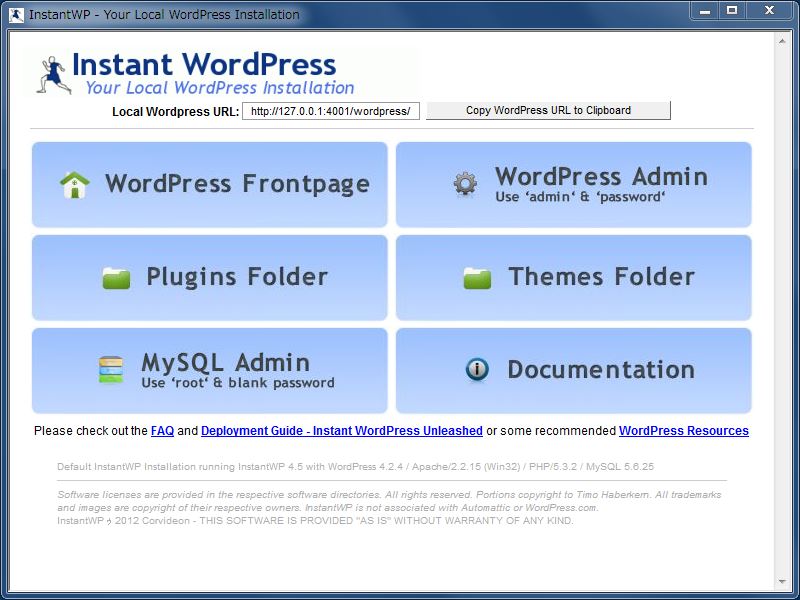
Task: Open the Documentation
Action: coord(573,370)
